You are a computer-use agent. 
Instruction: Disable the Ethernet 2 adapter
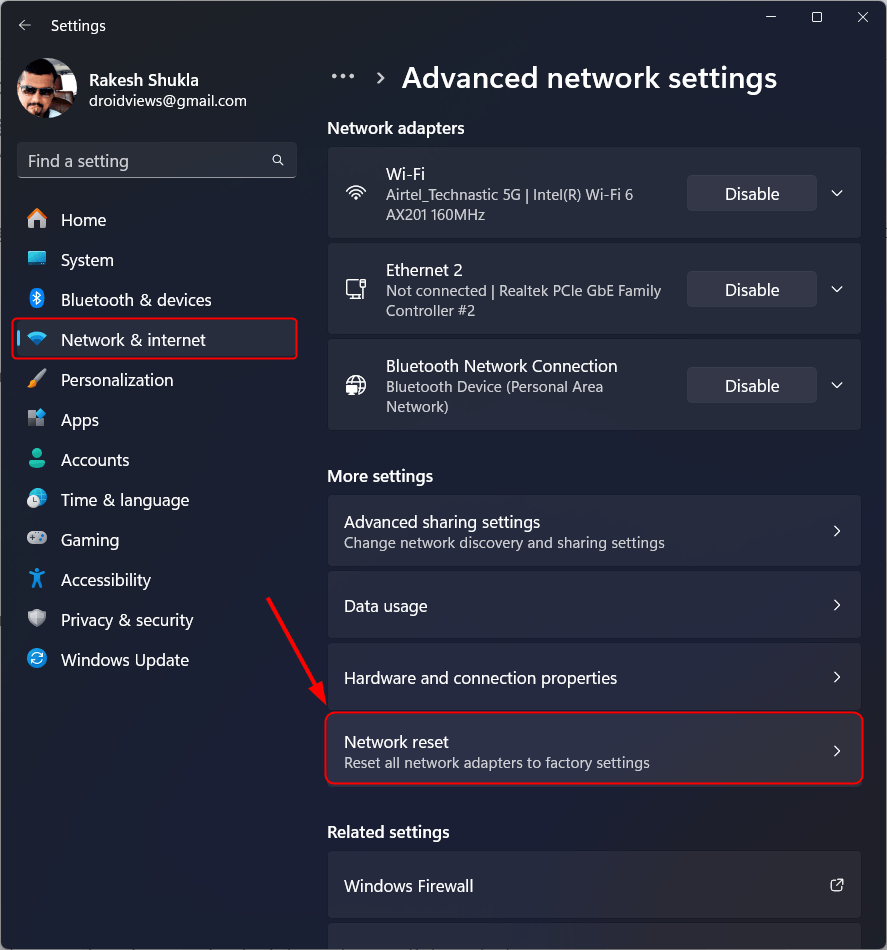click(x=751, y=290)
